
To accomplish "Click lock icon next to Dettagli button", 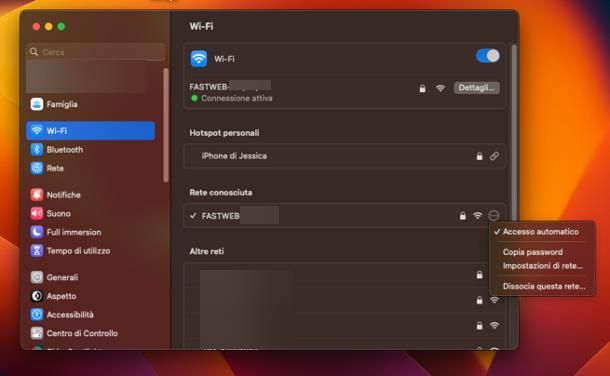I will (x=422, y=88).
